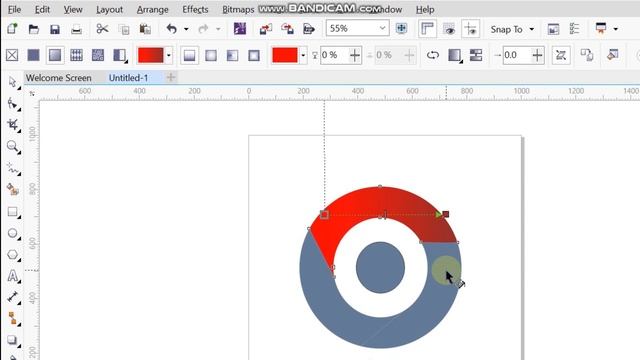640x360 pixels.
Task: Select the Parallel Dimension tool
Action: point(13,297)
